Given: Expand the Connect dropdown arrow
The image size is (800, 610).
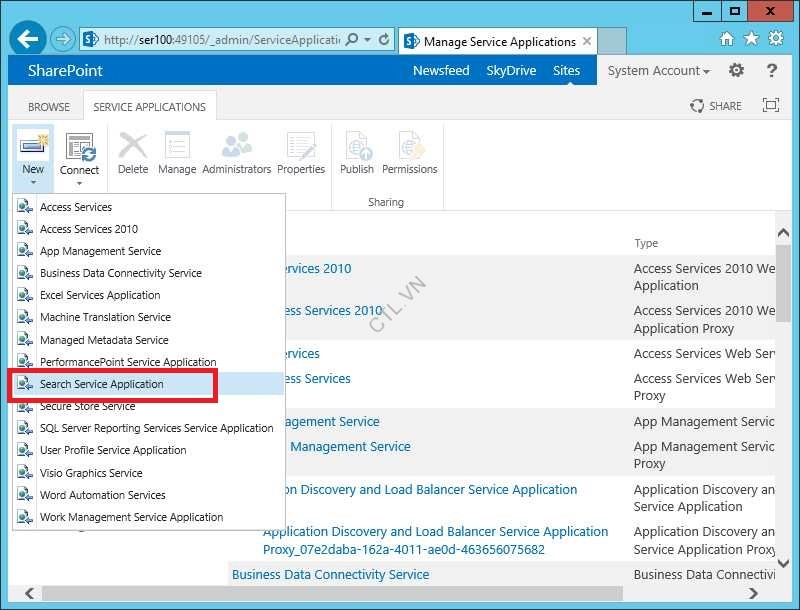Looking at the screenshot, I should (79, 183).
